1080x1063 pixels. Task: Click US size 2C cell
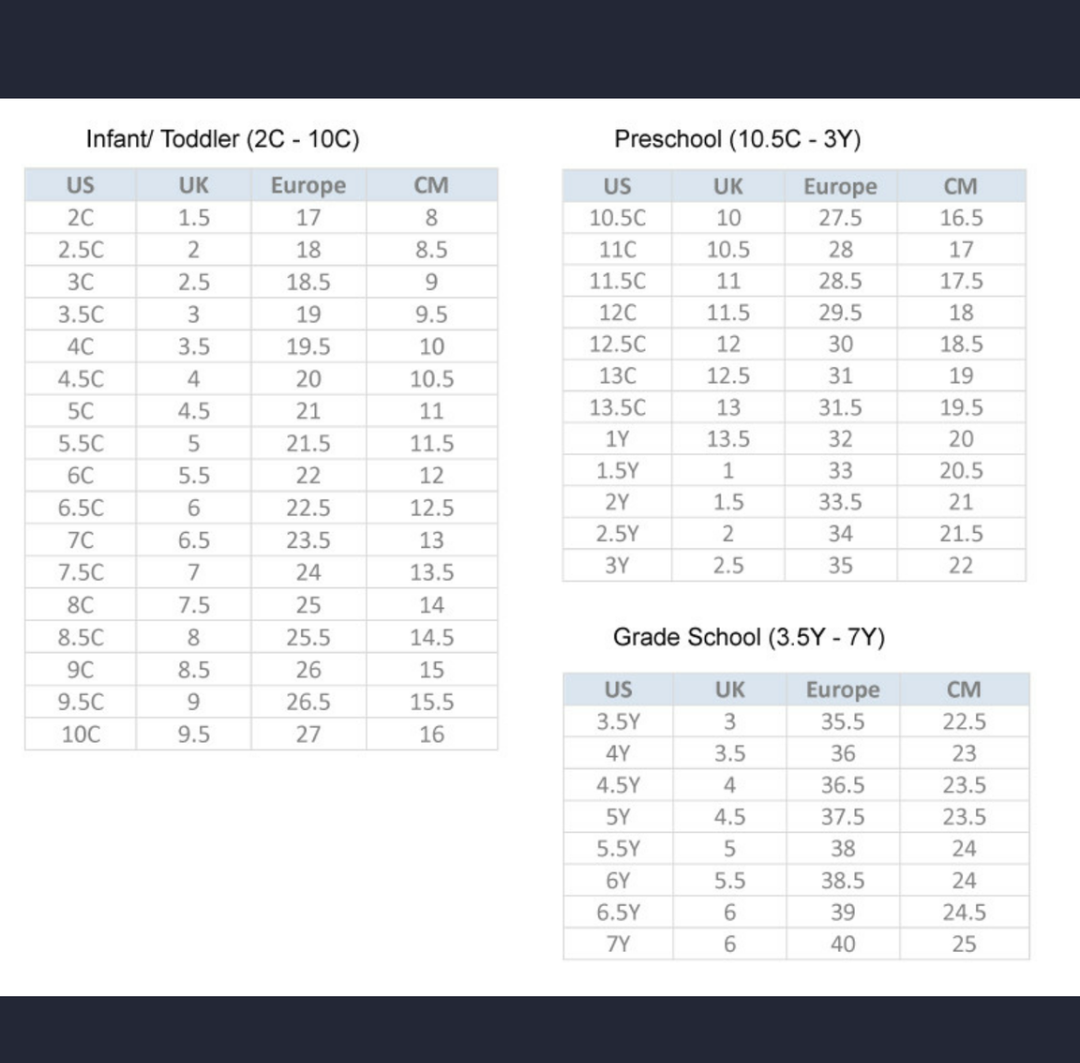click(x=80, y=218)
